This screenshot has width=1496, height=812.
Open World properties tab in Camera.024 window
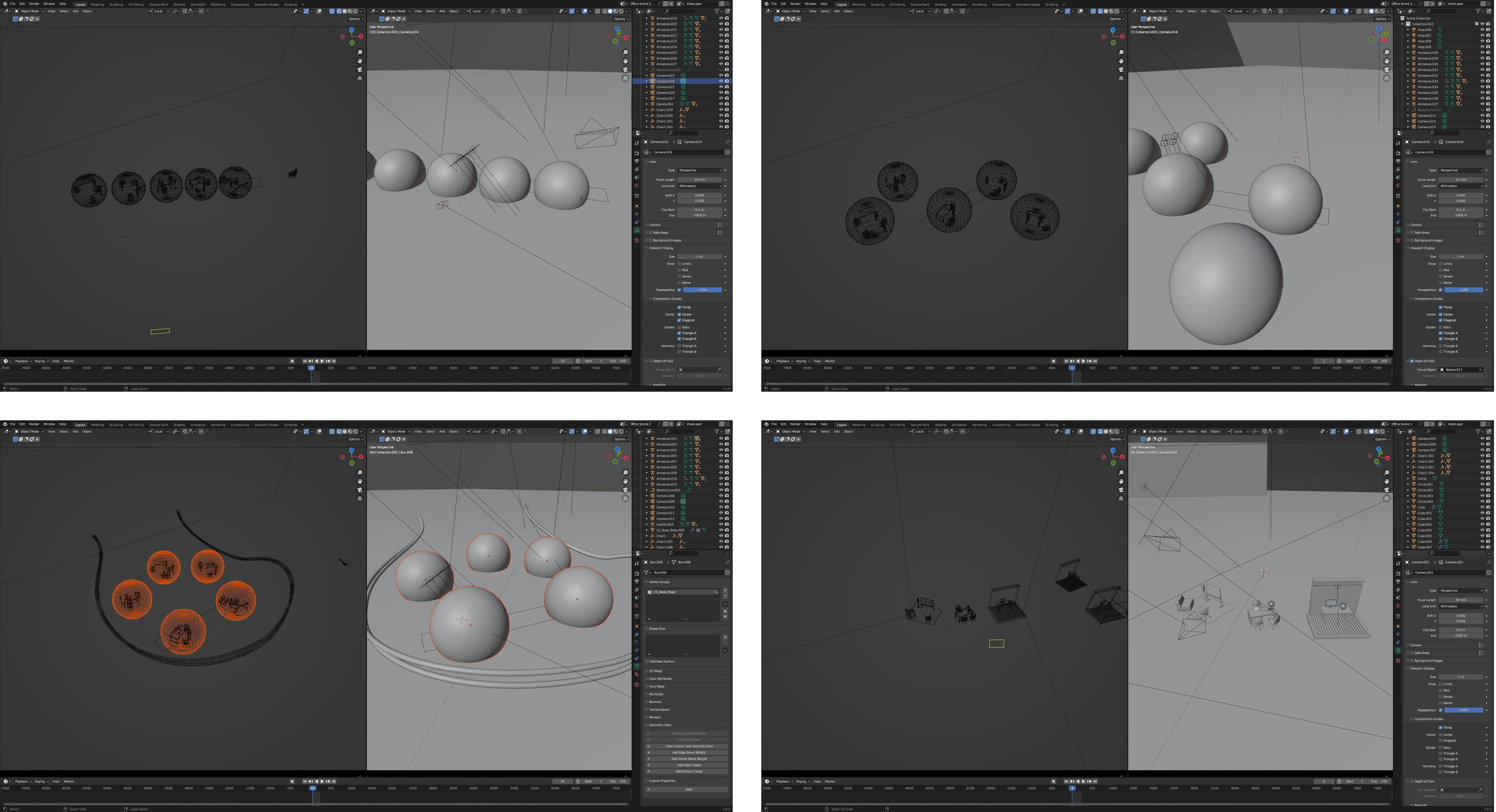[x=637, y=186]
